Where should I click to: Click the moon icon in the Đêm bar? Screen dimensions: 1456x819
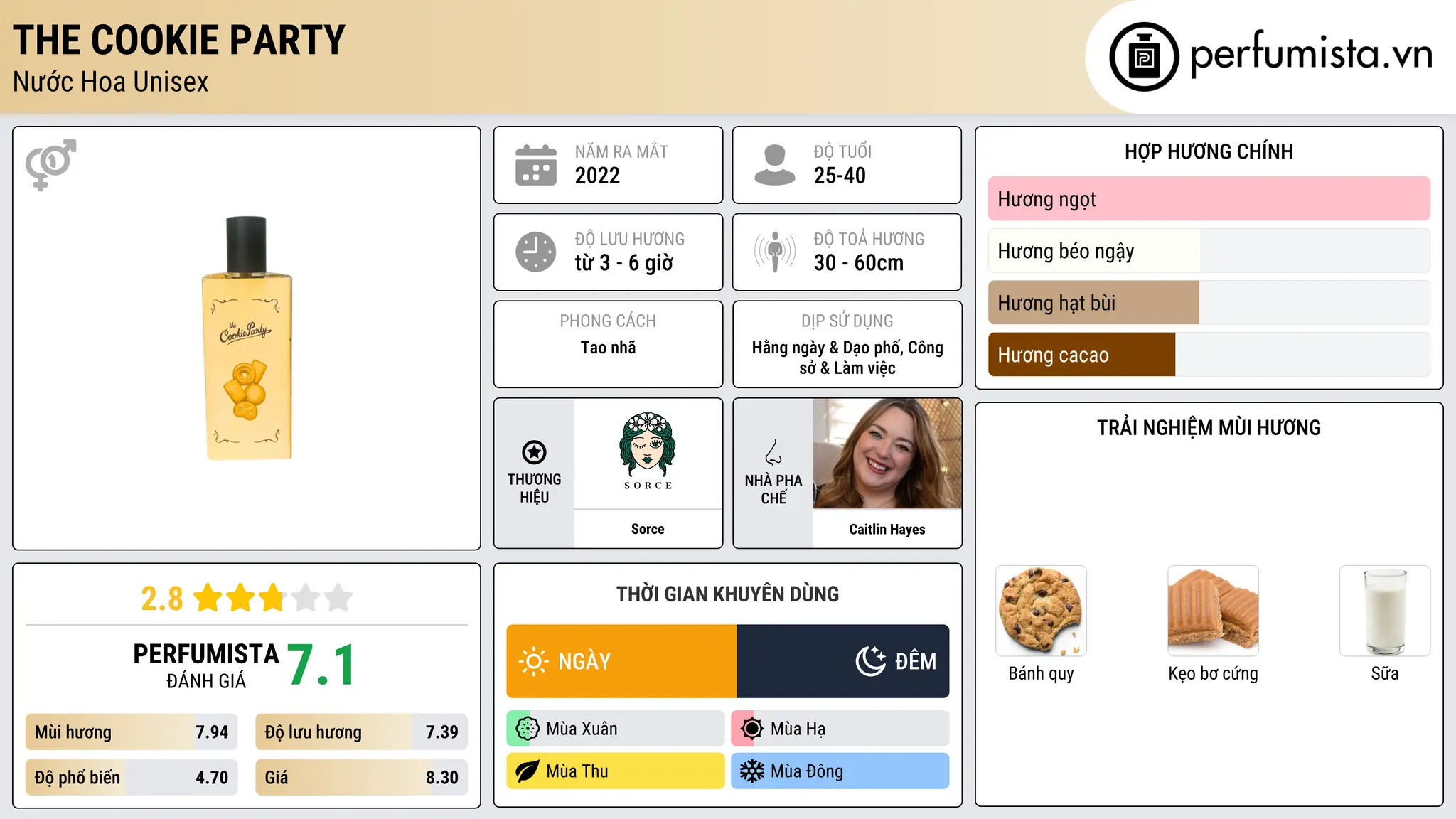871,661
